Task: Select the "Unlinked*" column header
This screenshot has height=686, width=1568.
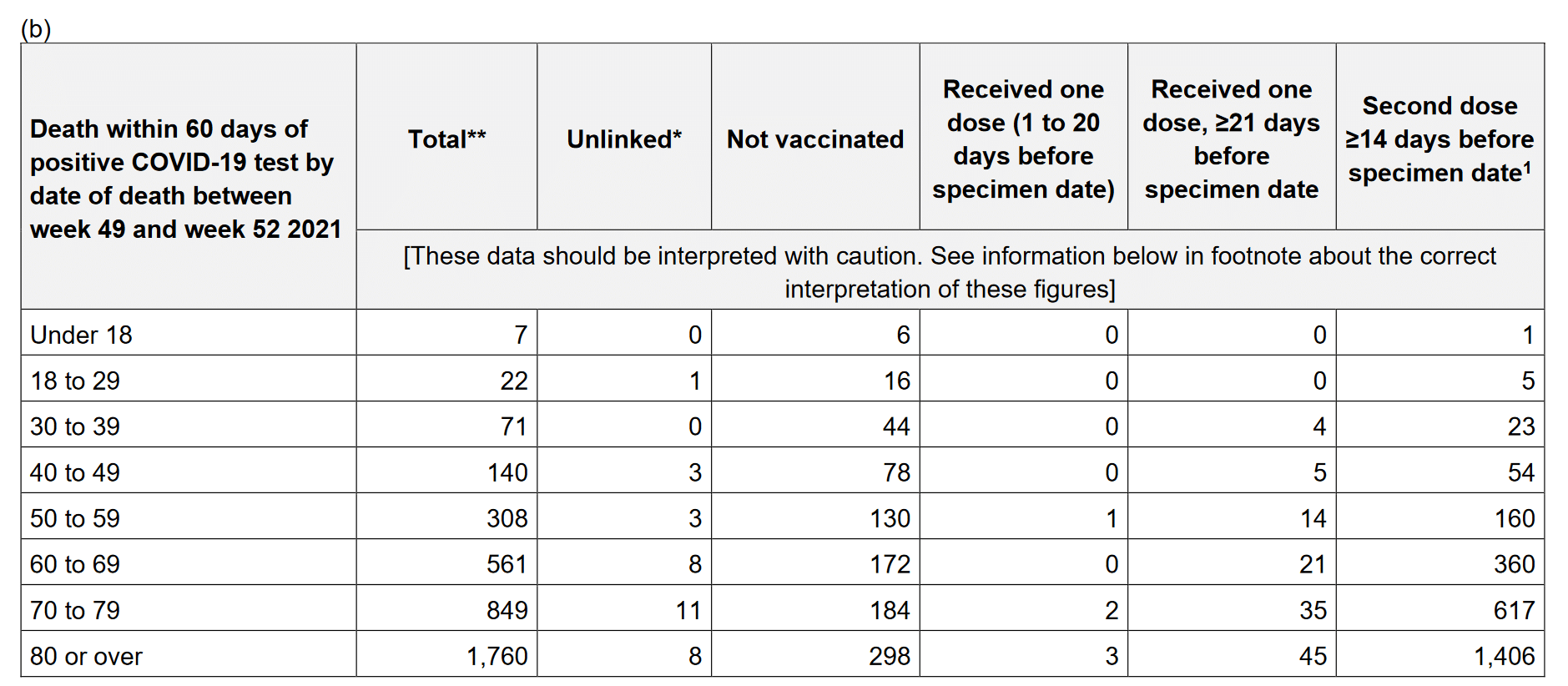Action: [623, 139]
